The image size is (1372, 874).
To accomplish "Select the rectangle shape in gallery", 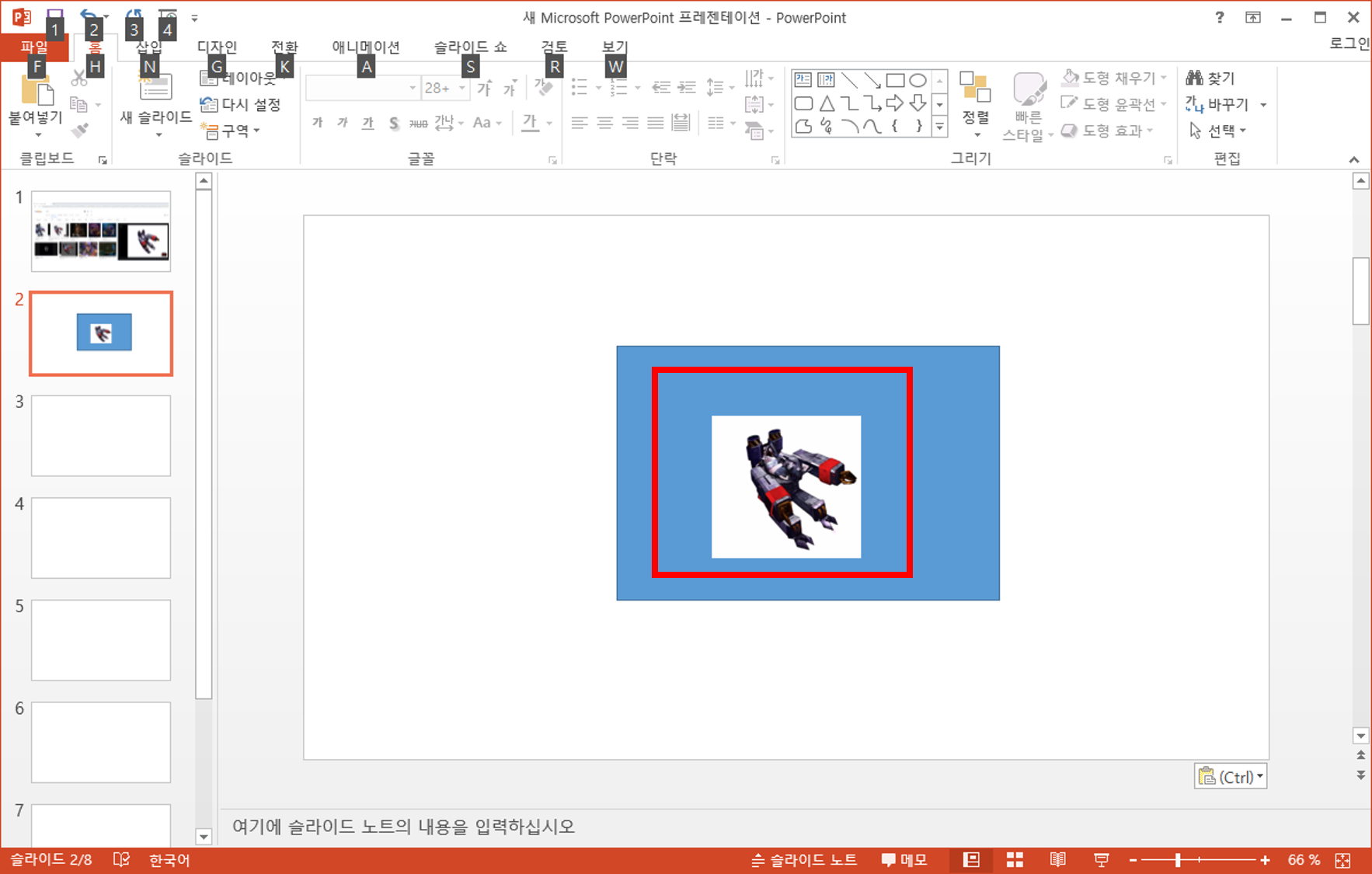I will tap(895, 80).
